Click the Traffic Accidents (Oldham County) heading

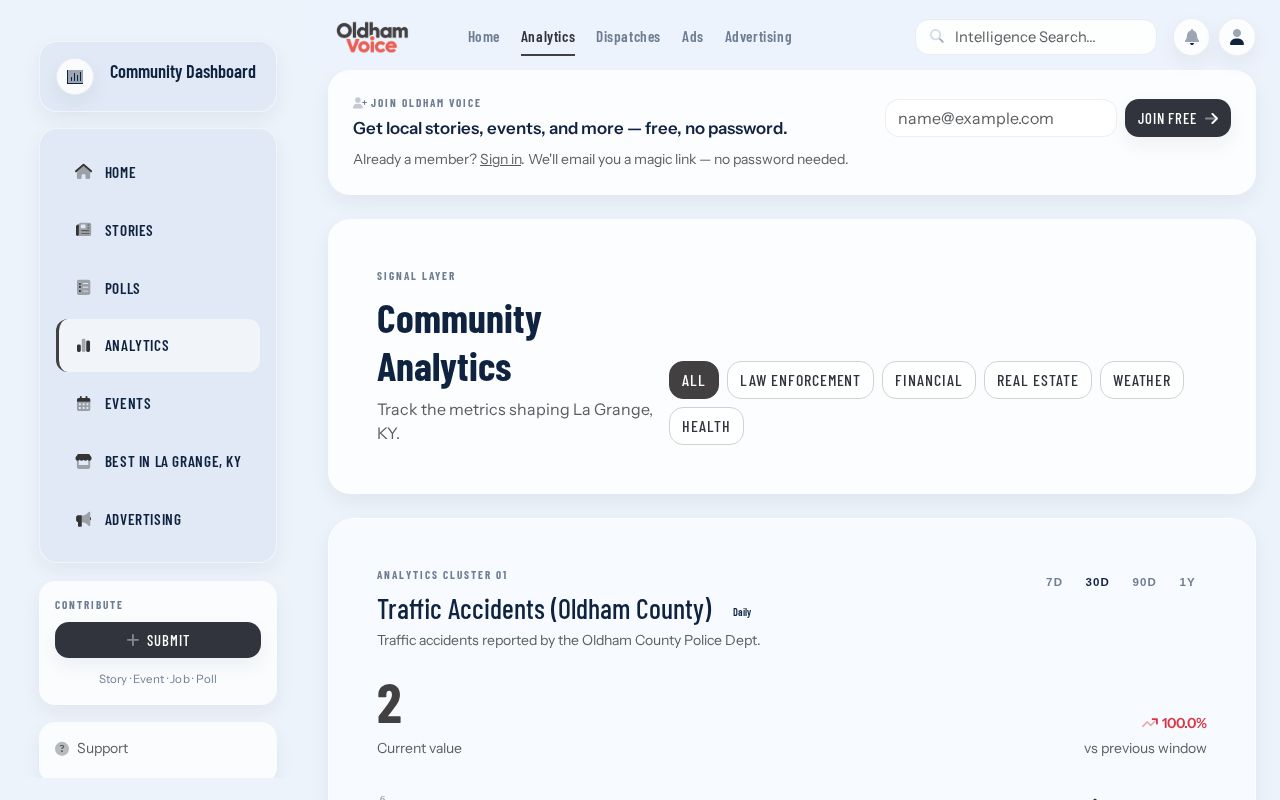click(x=545, y=609)
